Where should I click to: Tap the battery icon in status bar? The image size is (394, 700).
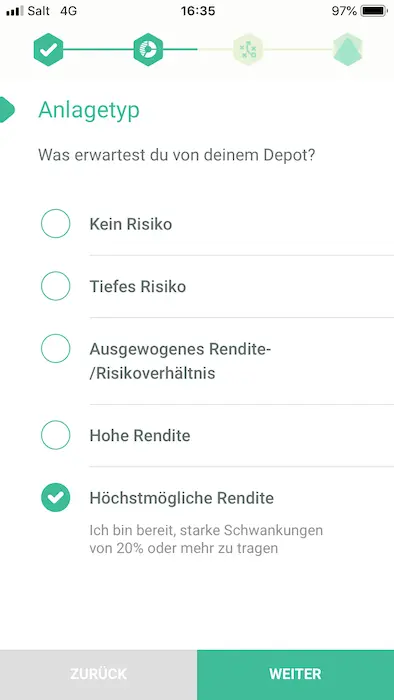click(374, 11)
